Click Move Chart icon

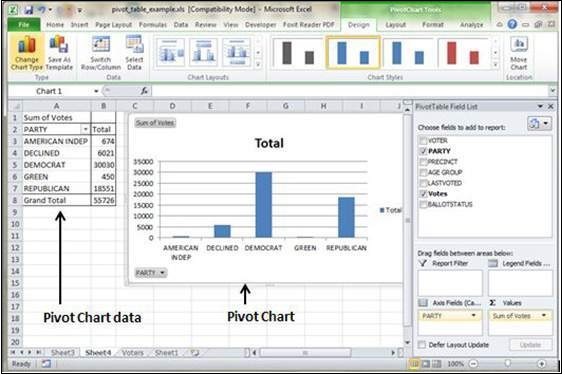click(519, 53)
